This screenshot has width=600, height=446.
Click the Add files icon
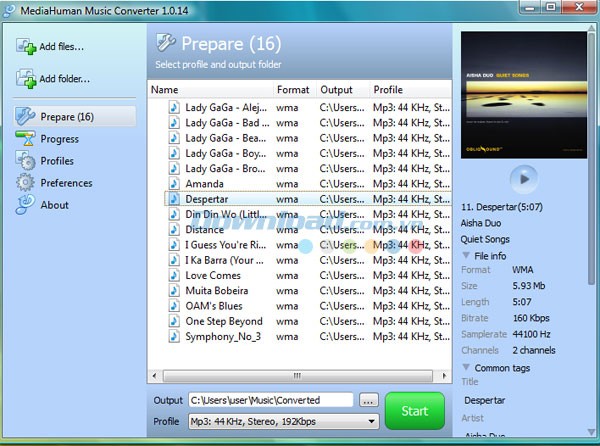pyautogui.click(x=26, y=46)
